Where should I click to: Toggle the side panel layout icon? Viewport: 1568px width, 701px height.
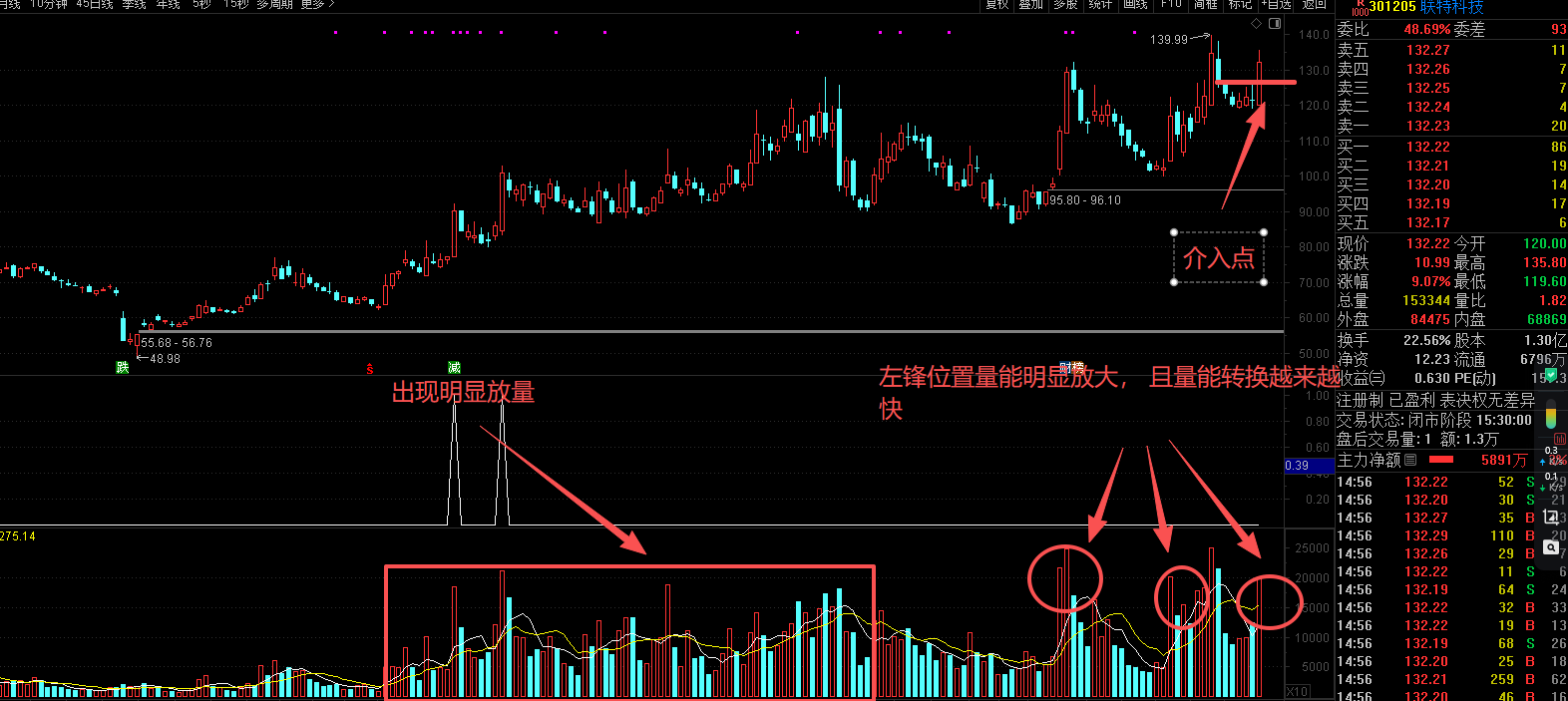(x=1274, y=23)
